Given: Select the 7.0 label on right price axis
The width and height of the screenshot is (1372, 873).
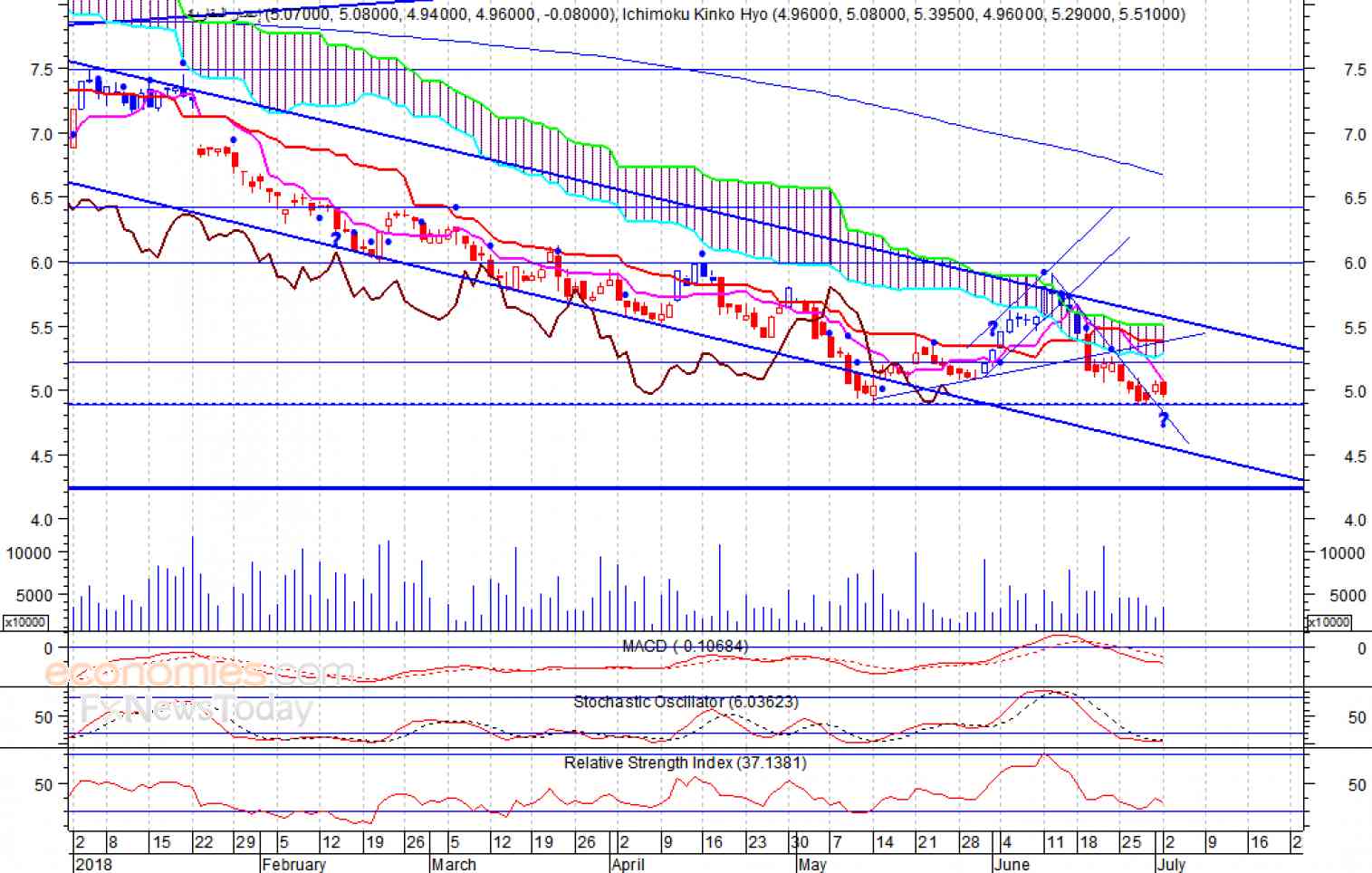Looking at the screenshot, I should click(x=1355, y=135).
